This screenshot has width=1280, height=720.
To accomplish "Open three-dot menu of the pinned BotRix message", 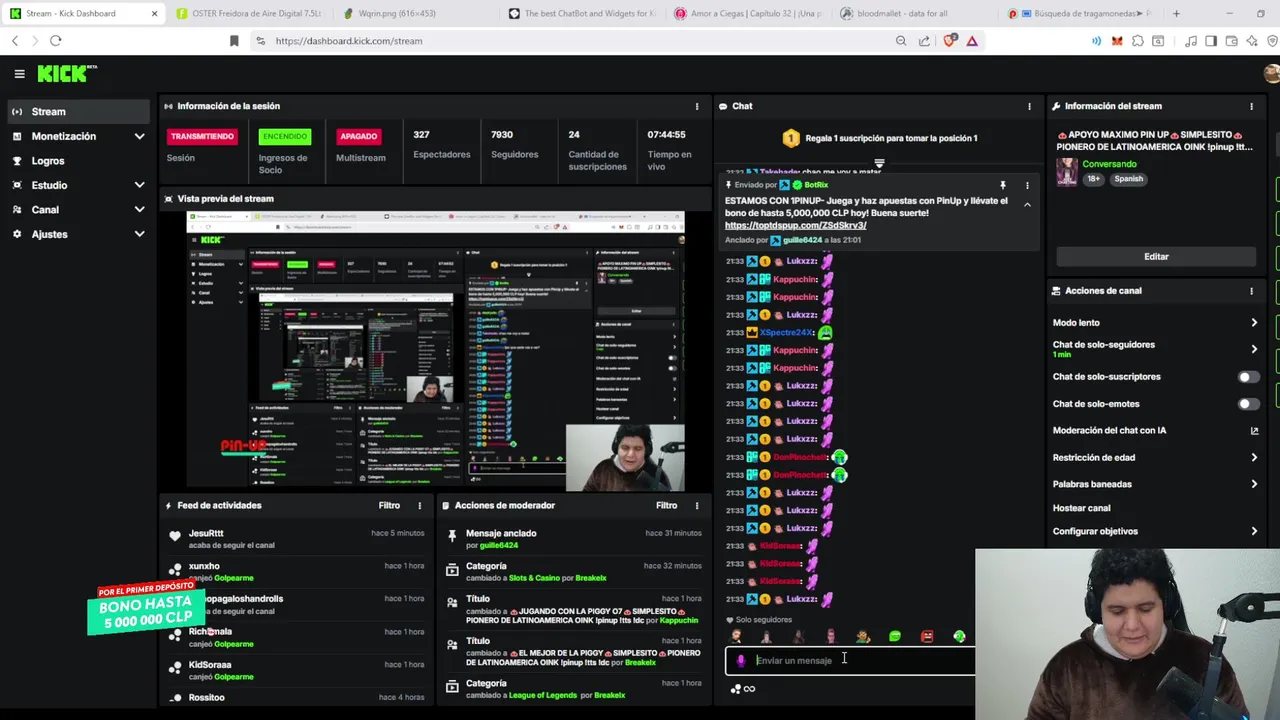I will point(1027,185).
